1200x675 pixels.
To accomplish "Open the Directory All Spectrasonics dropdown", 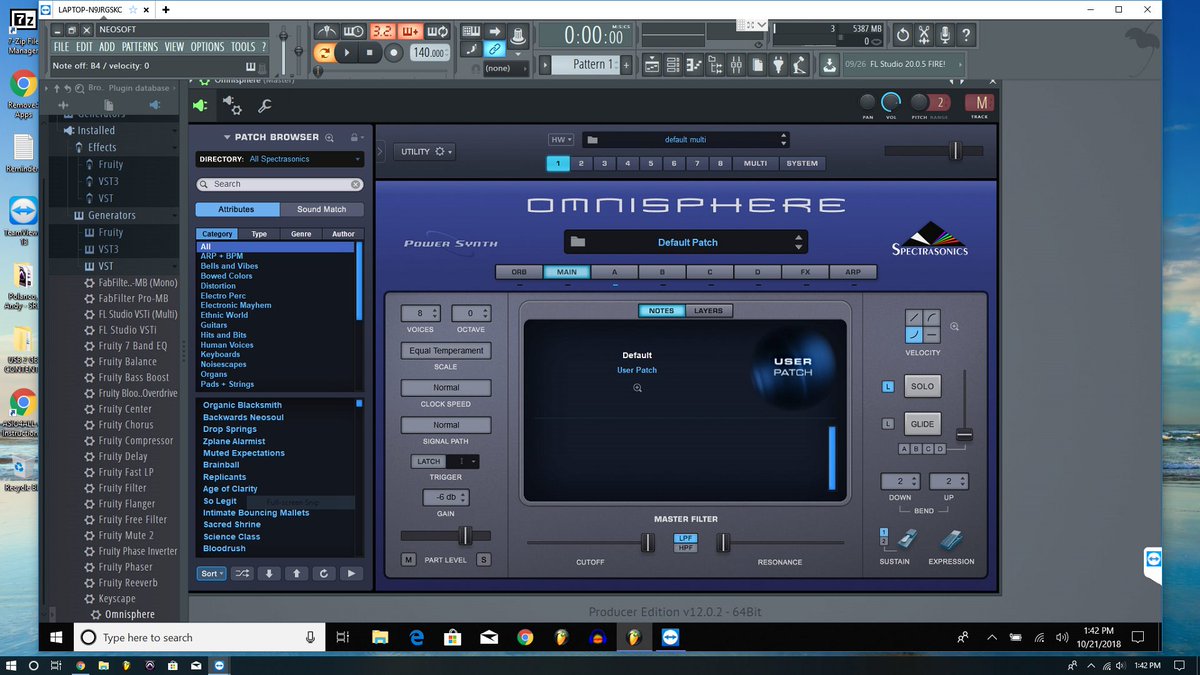I will [x=280, y=159].
